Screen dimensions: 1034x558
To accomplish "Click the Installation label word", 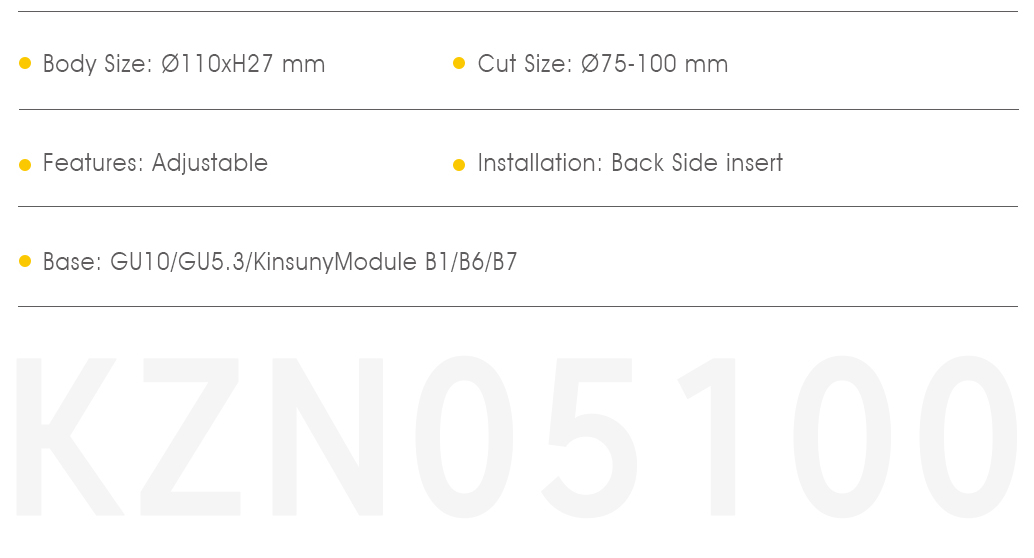I will click(x=540, y=163).
